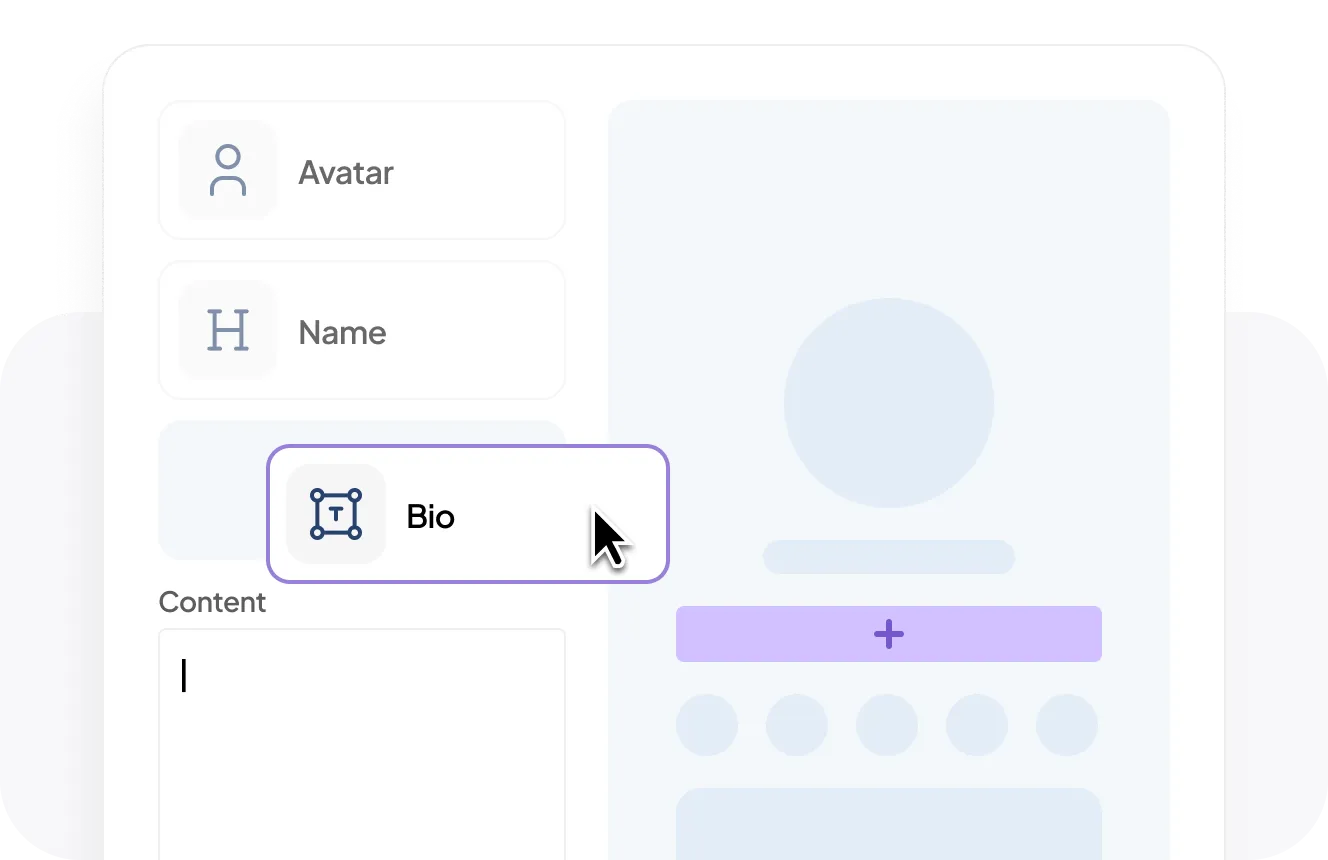
Task: Select the Name label text
Action: click(x=342, y=332)
